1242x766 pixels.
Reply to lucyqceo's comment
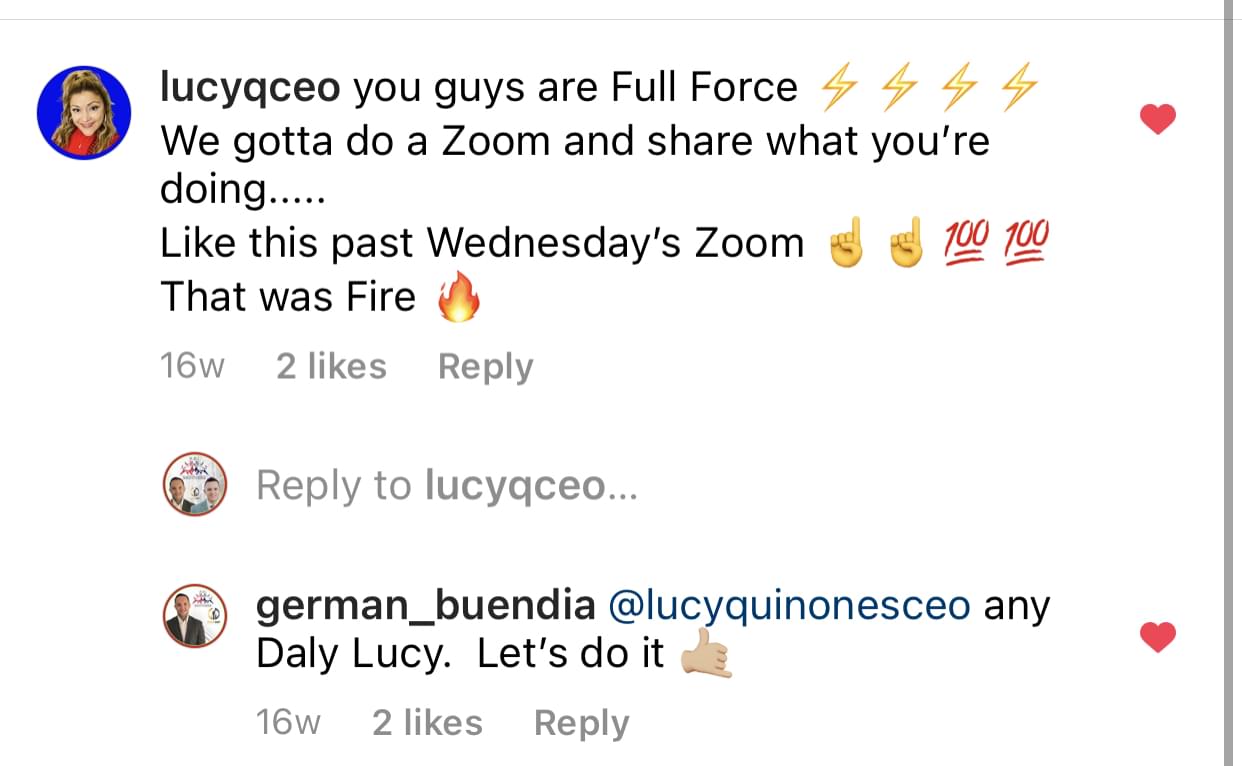pyautogui.click(x=485, y=367)
